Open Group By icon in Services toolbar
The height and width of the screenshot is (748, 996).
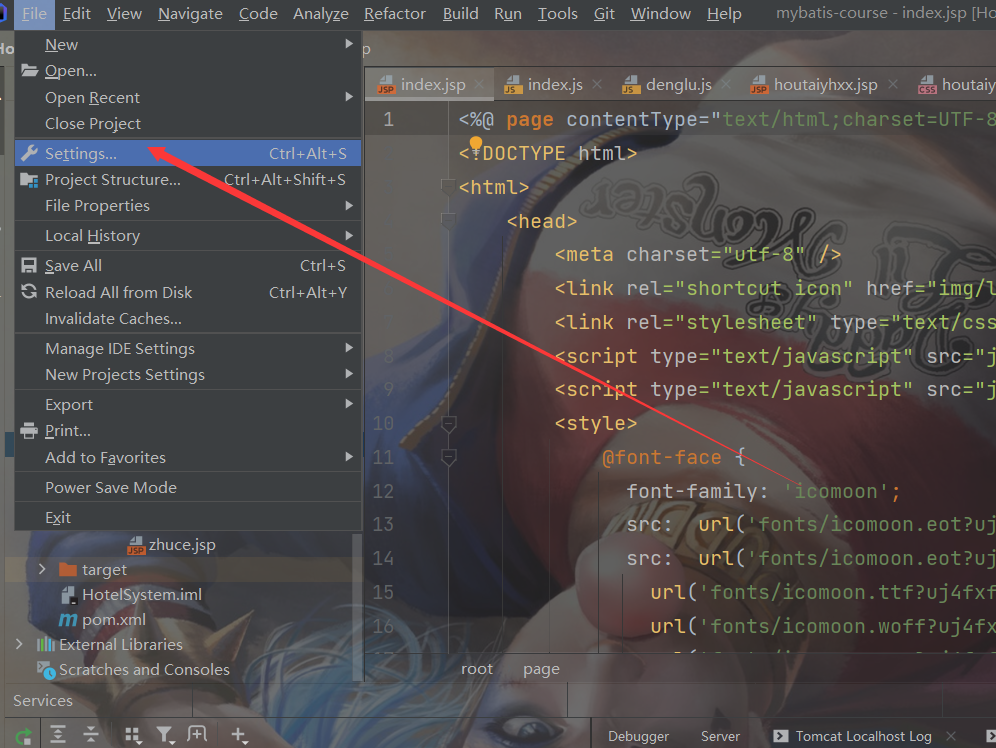pyautogui.click(x=133, y=735)
